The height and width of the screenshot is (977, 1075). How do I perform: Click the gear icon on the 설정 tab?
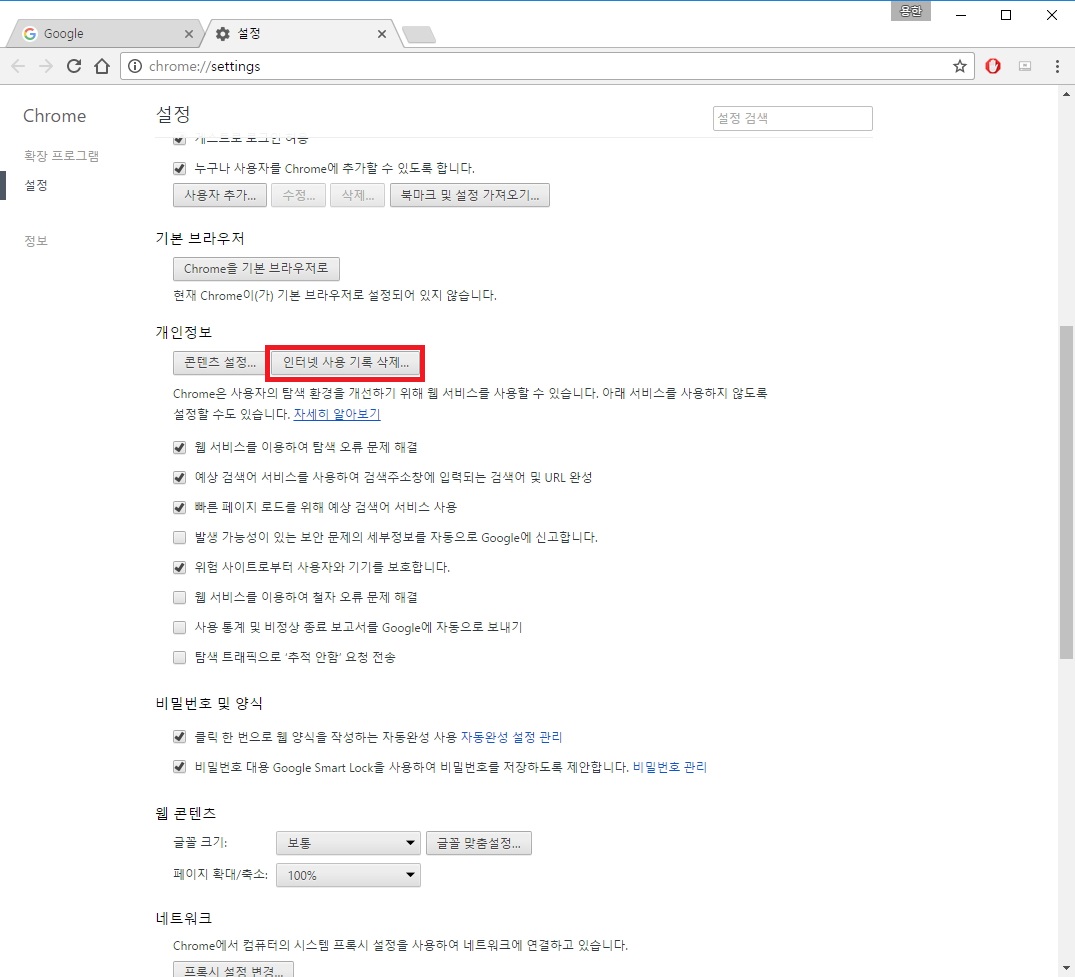point(221,33)
